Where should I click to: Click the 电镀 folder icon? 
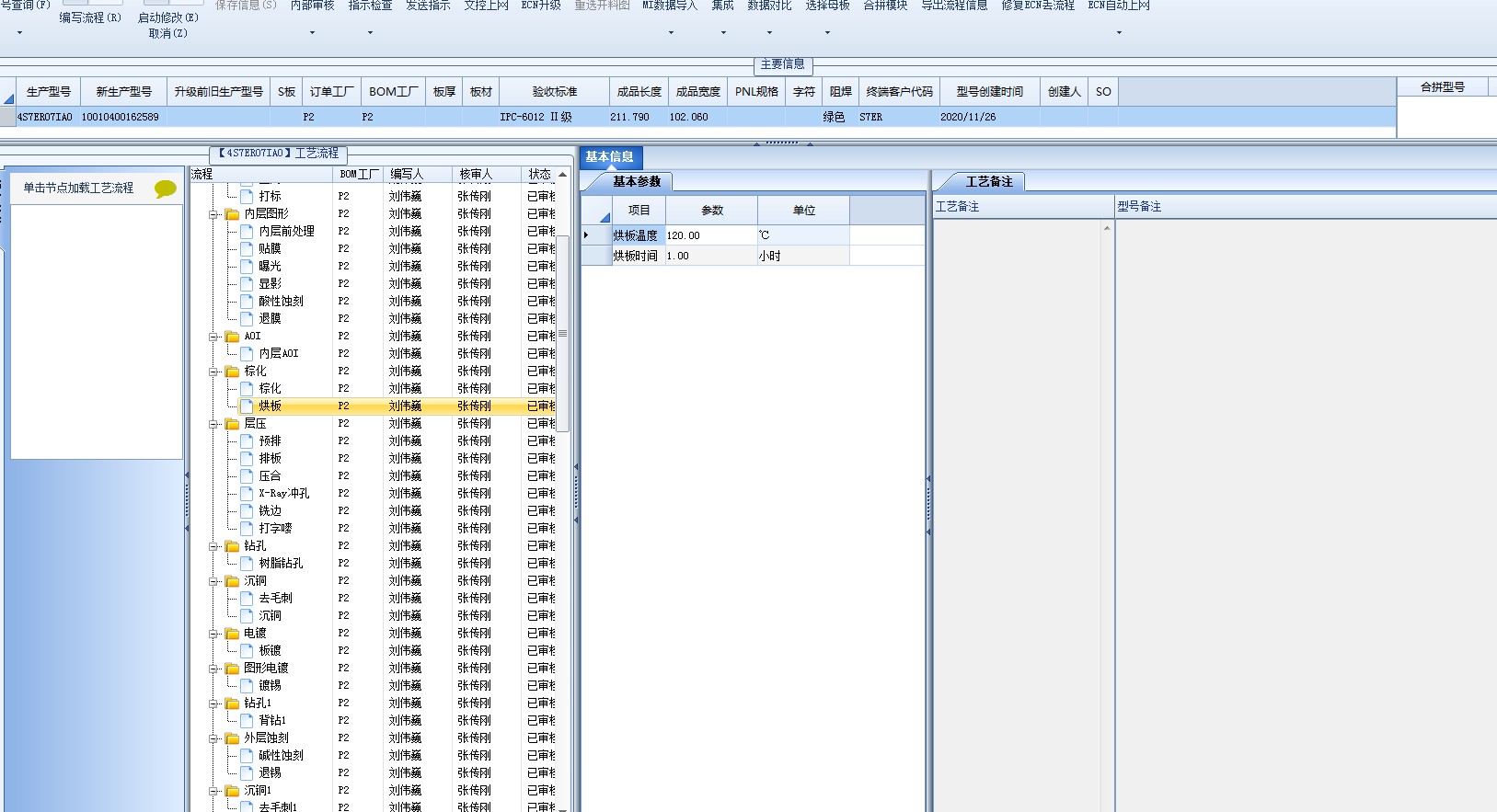coord(232,634)
